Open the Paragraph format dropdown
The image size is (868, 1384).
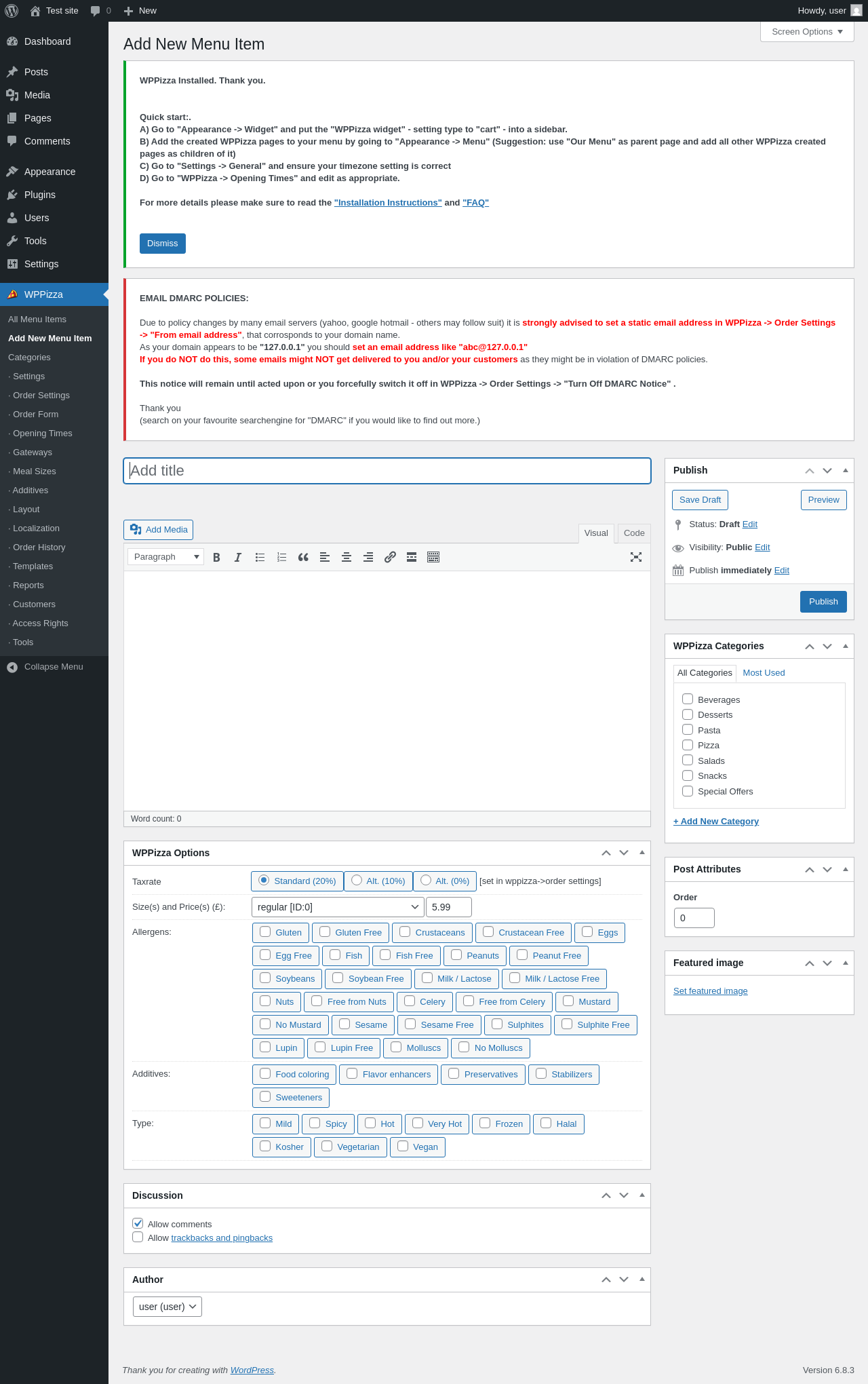click(165, 557)
